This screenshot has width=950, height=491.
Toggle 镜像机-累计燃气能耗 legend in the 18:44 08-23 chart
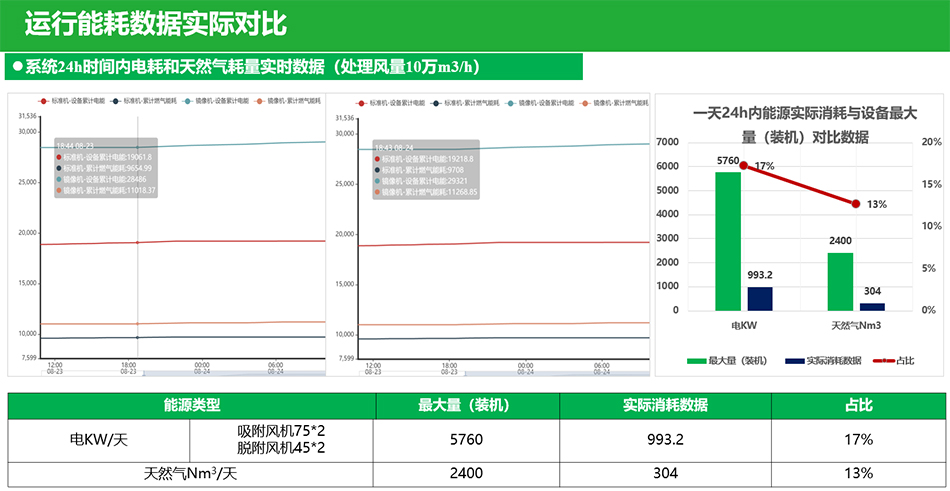click(288, 101)
